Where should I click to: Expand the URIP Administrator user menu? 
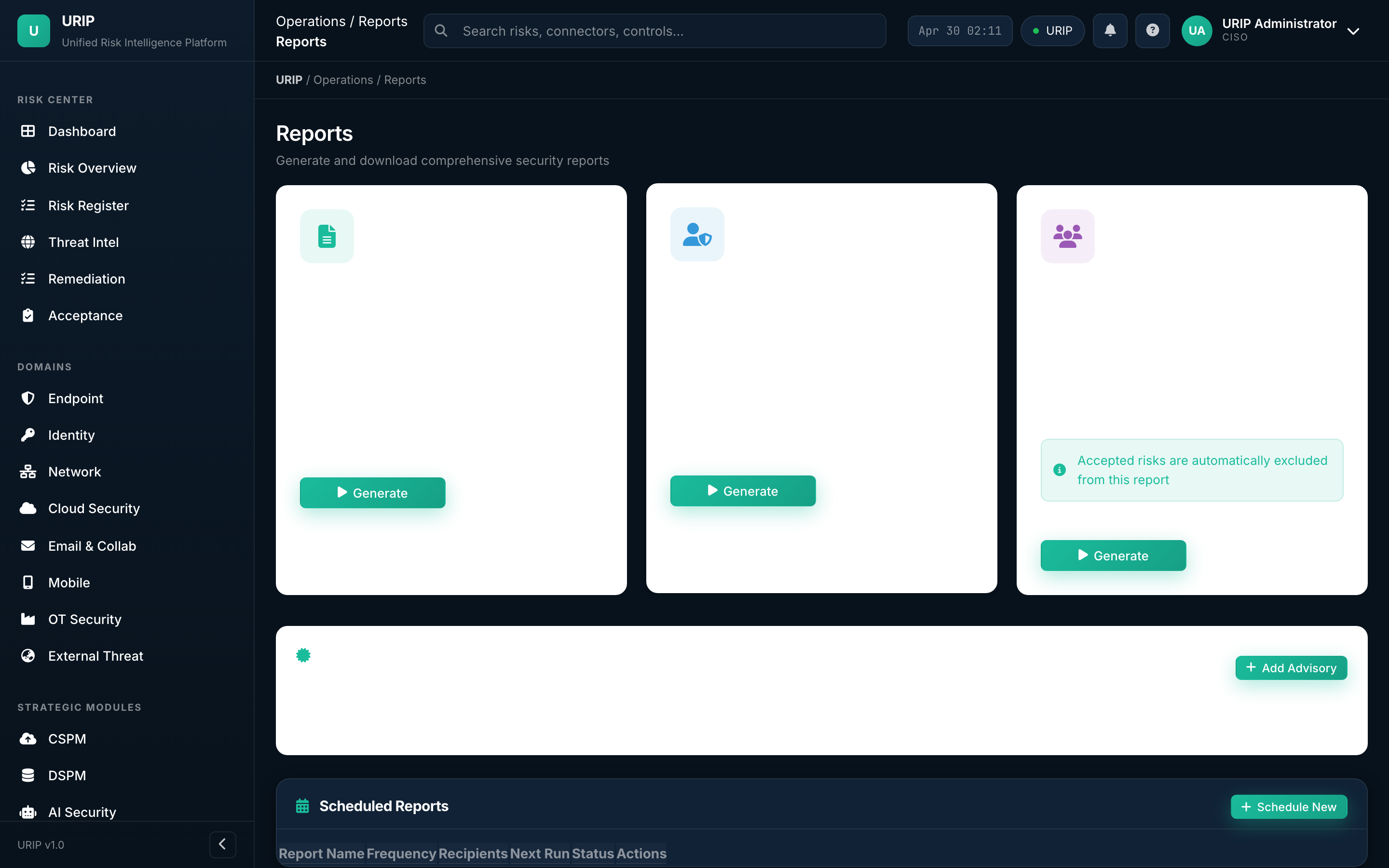1353,31
